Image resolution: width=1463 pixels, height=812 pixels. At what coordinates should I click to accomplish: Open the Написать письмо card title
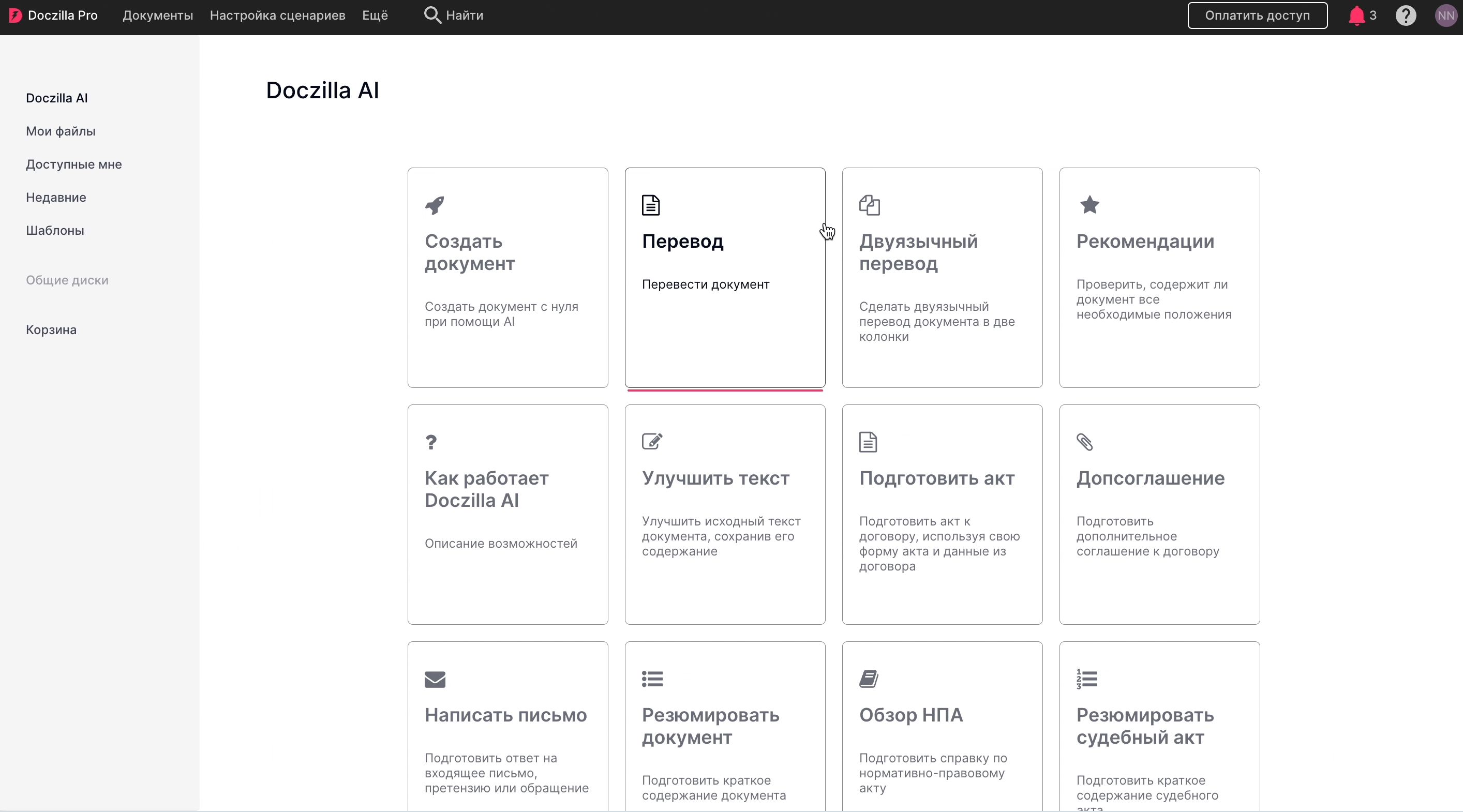tap(506, 715)
